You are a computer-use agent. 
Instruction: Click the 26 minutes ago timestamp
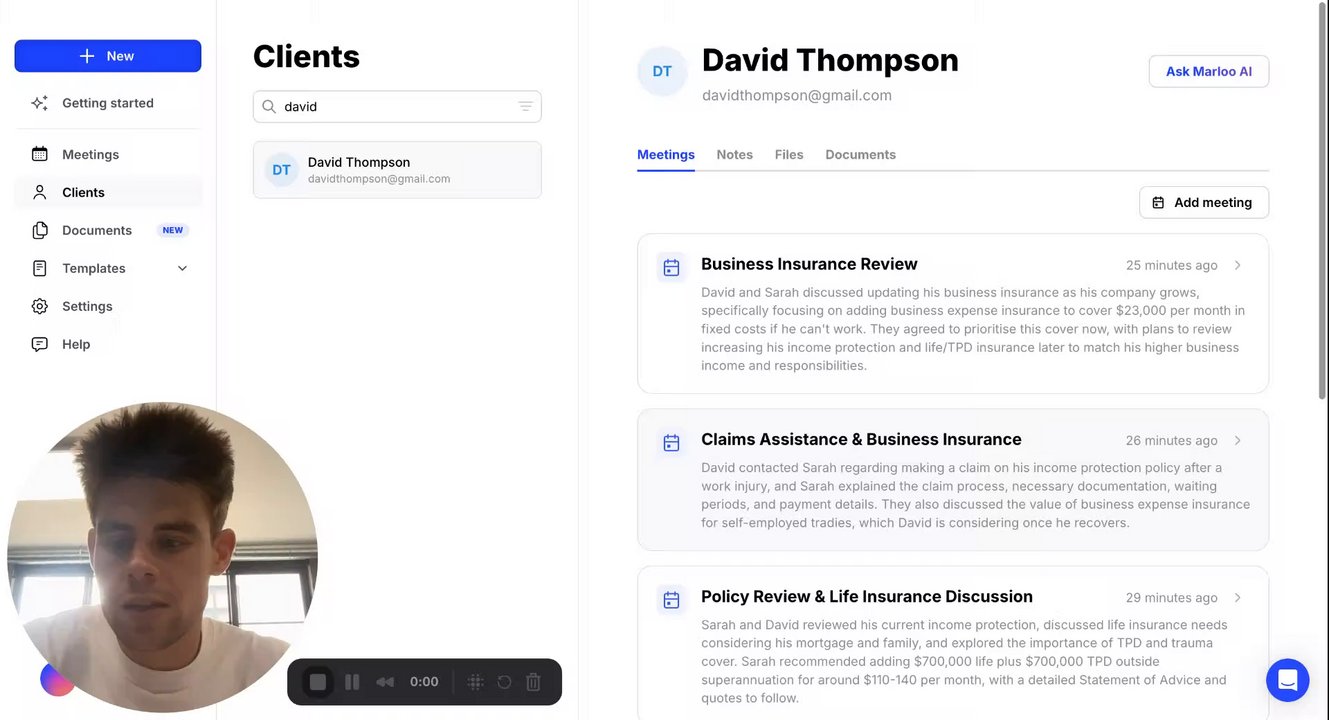click(1172, 440)
